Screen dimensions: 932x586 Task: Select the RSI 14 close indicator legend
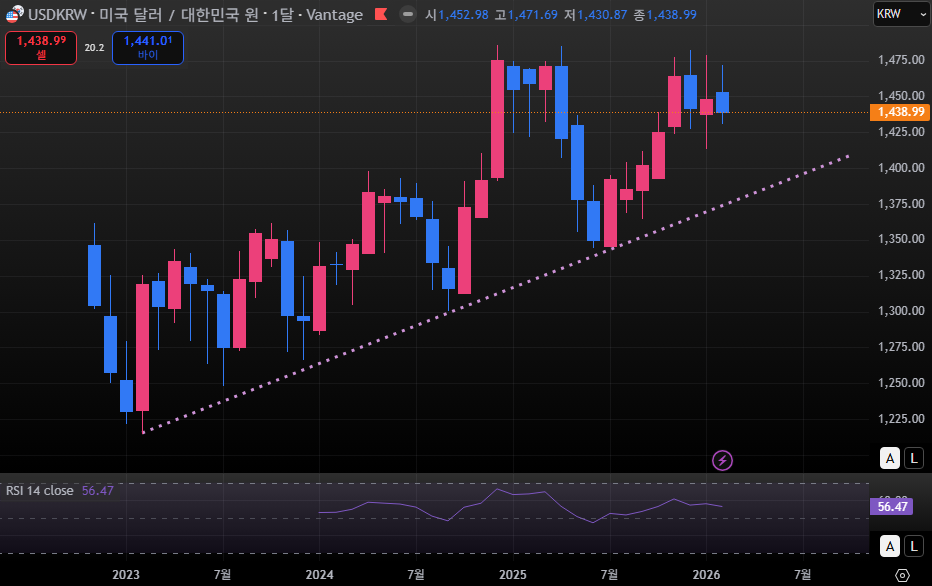pyautogui.click(x=40, y=490)
